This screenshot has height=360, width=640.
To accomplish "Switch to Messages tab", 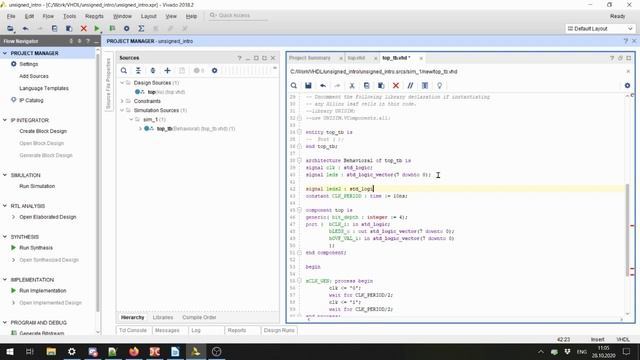I will coord(167,330).
